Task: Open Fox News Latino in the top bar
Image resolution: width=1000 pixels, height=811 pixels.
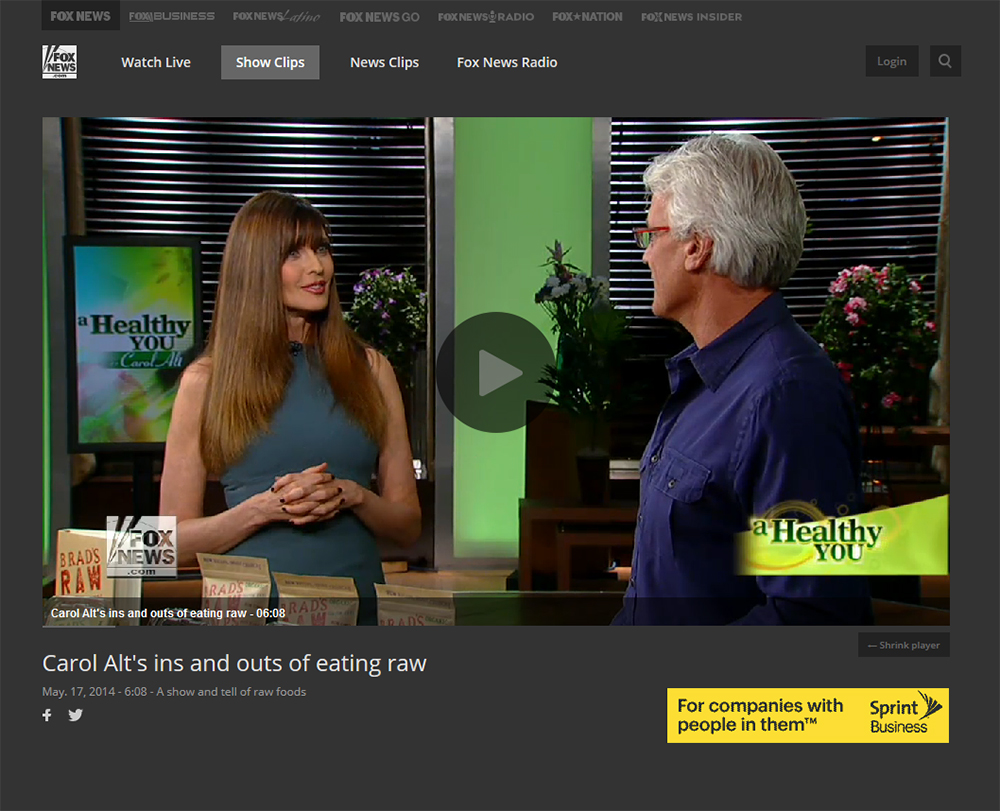Action: 275,16
